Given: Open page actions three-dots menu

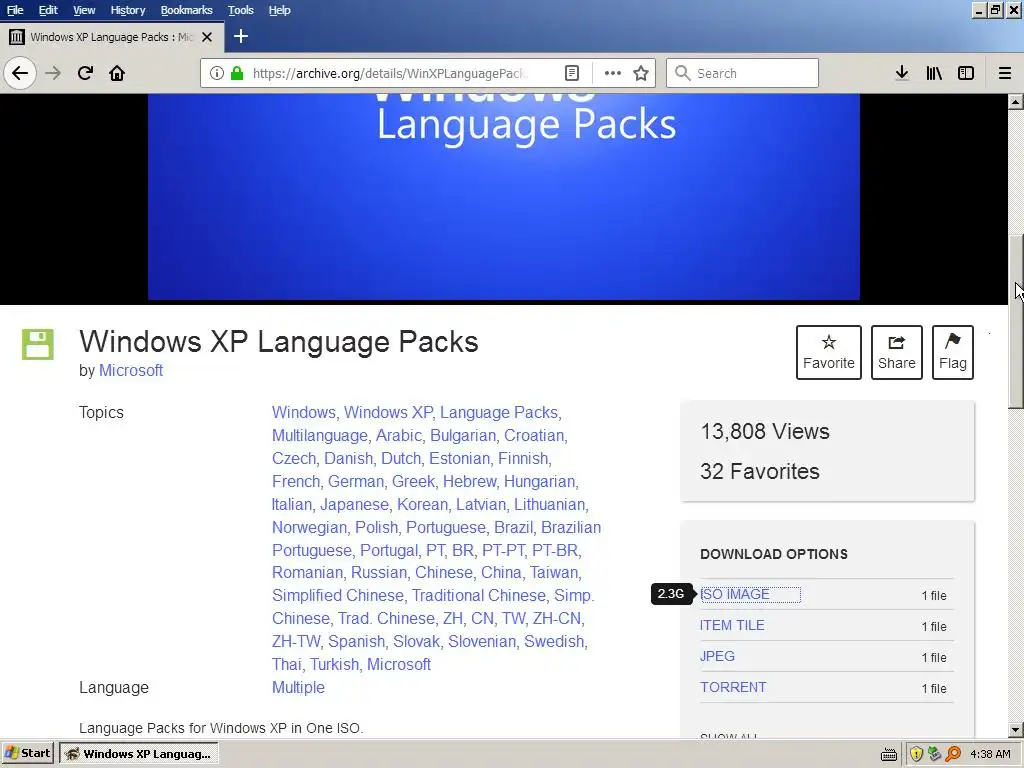Looking at the screenshot, I should pyautogui.click(x=613, y=73).
